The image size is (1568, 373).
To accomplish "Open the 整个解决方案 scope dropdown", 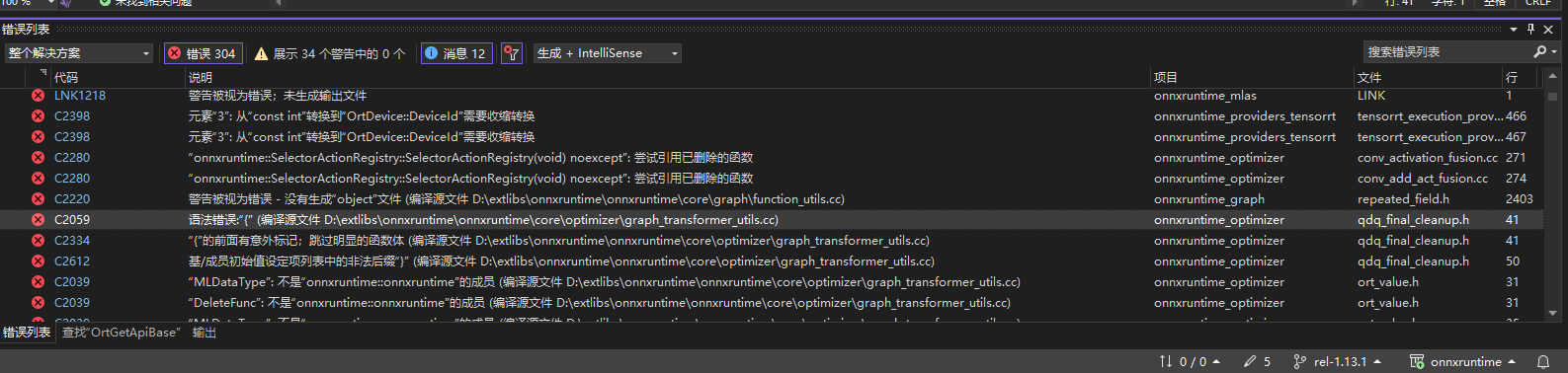I will point(79,53).
